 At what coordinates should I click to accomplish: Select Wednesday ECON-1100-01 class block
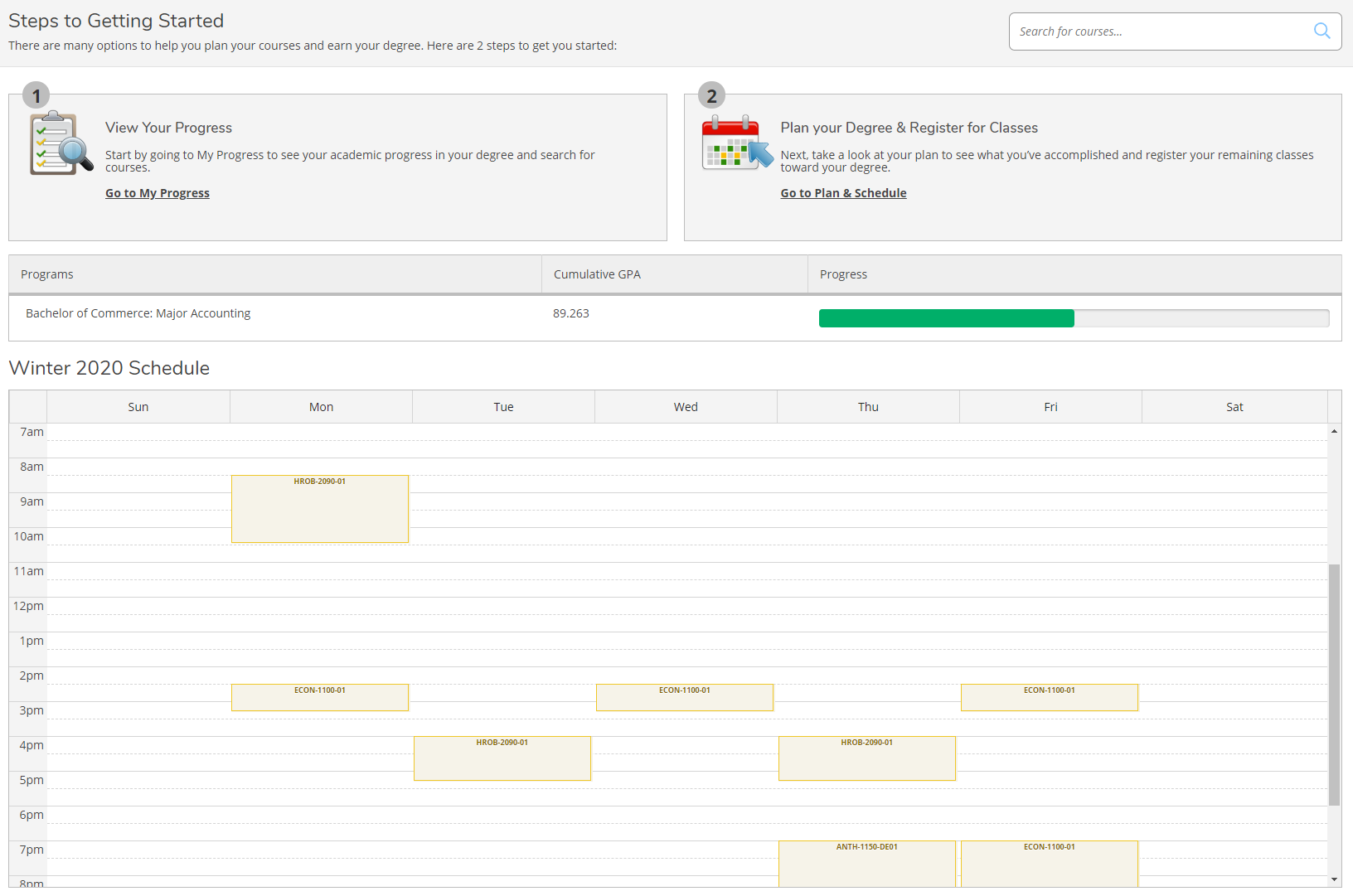(x=685, y=697)
